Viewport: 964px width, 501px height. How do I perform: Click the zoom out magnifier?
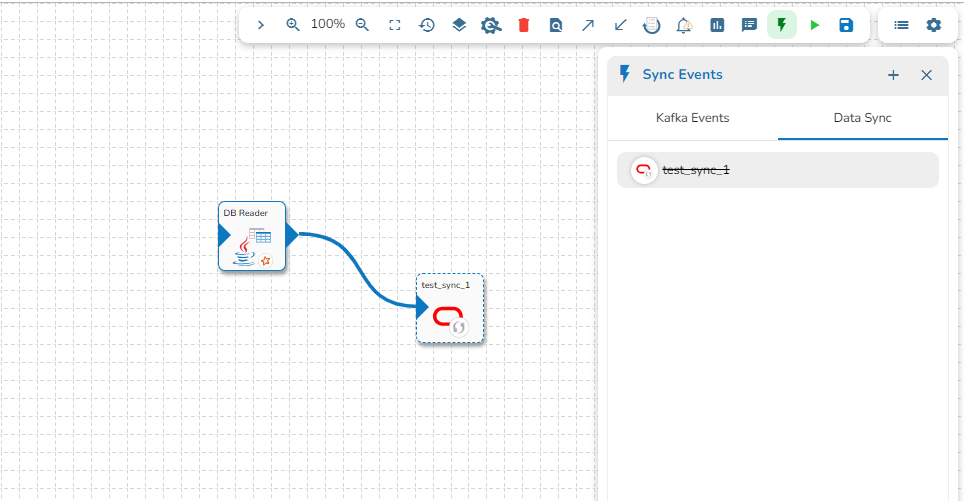(x=362, y=25)
